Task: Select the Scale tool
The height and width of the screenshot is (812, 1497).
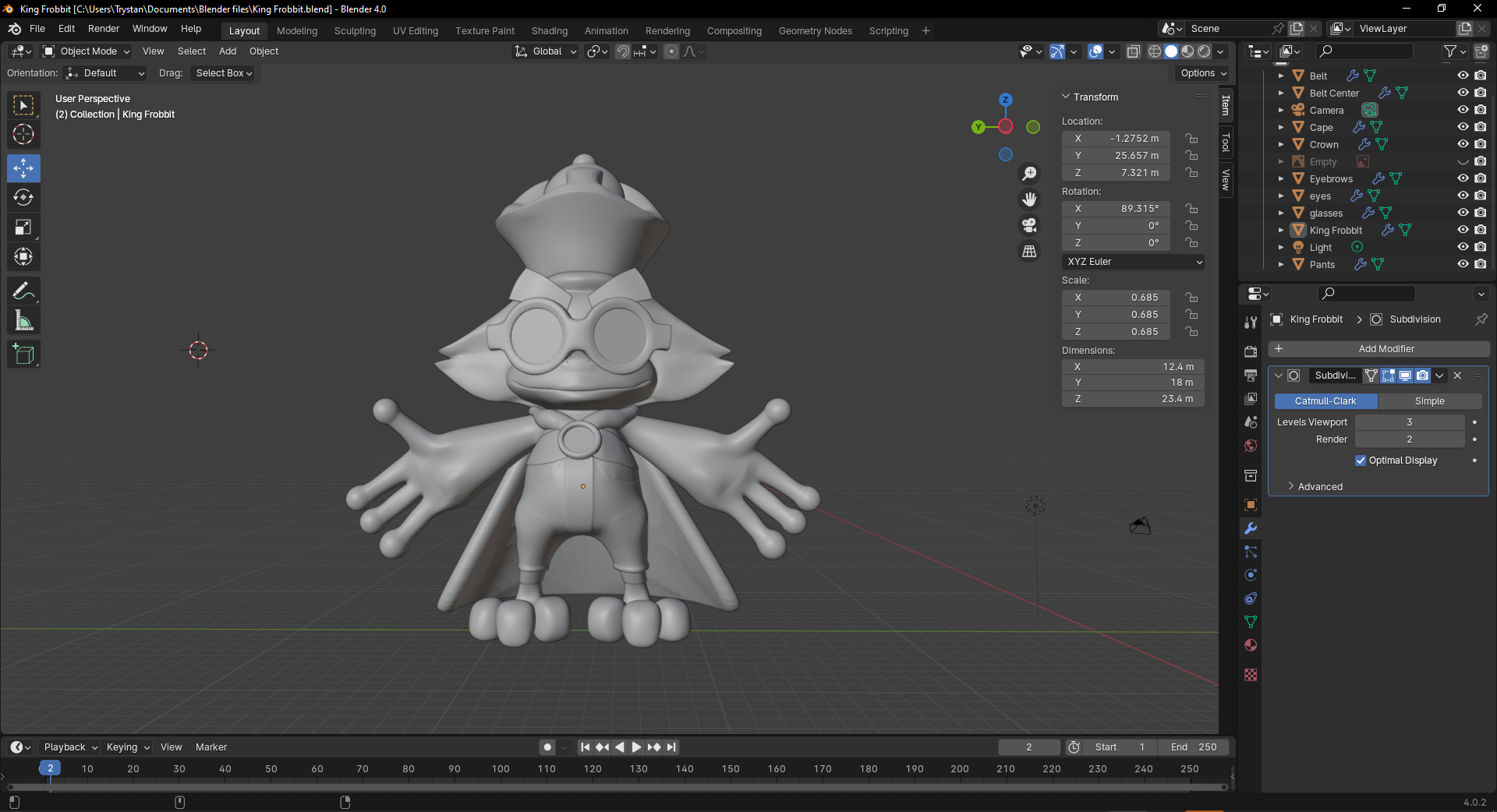Action: point(23,228)
